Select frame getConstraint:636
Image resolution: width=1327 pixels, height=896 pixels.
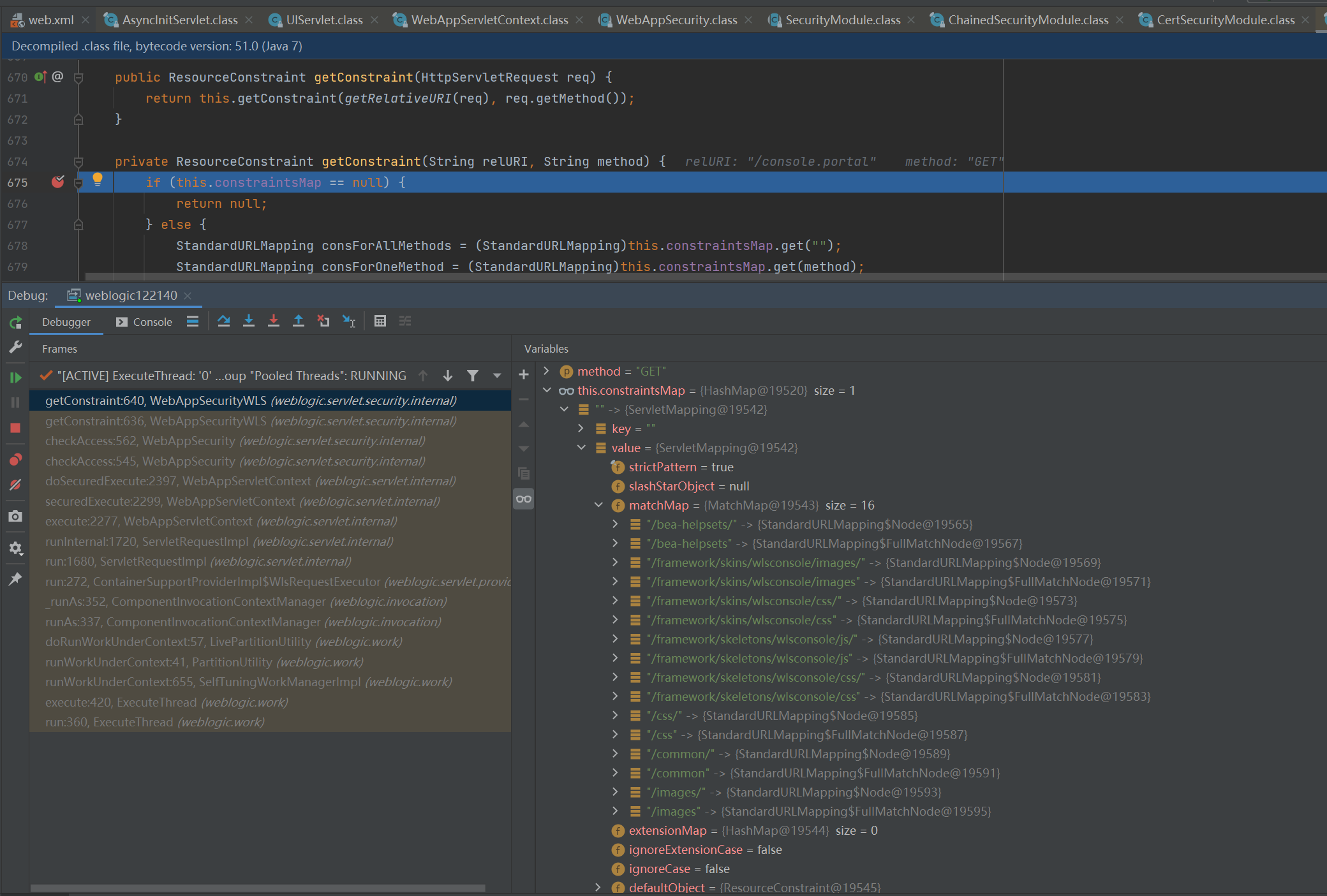pyautogui.click(x=270, y=421)
